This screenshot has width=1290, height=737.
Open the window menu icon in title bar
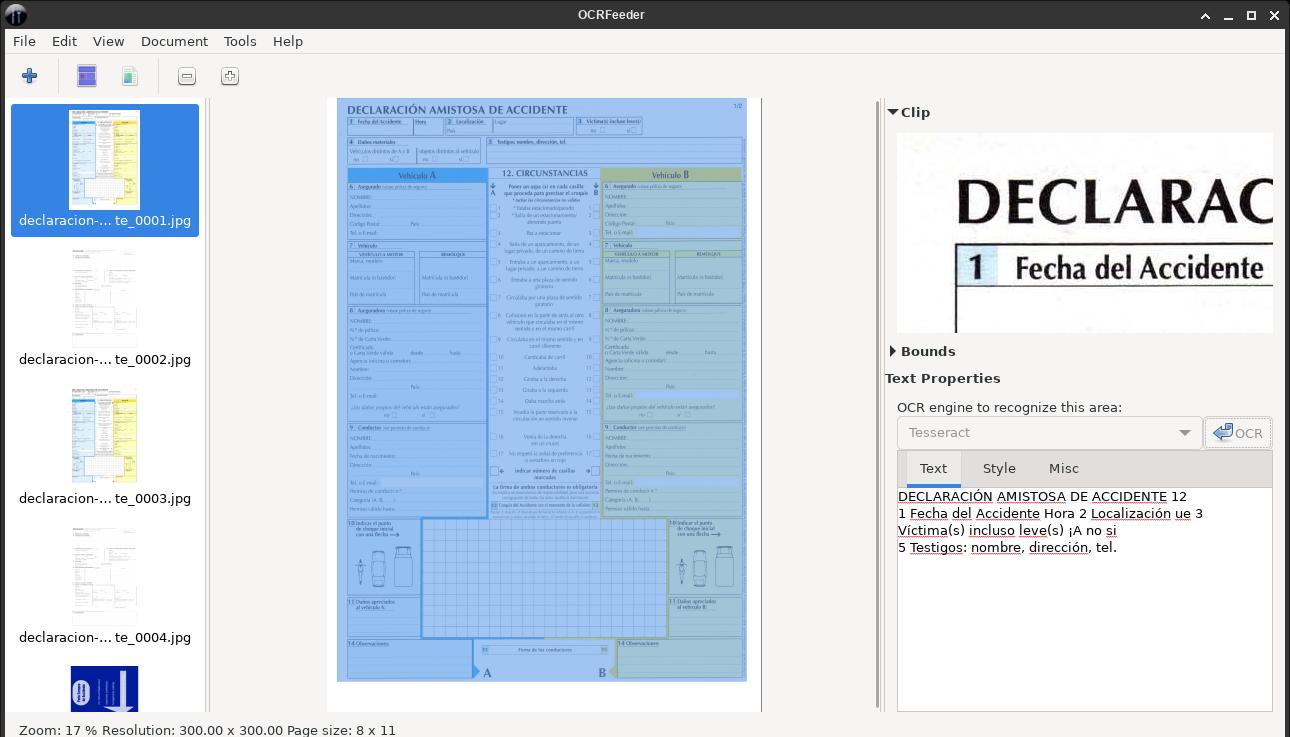pos(16,14)
